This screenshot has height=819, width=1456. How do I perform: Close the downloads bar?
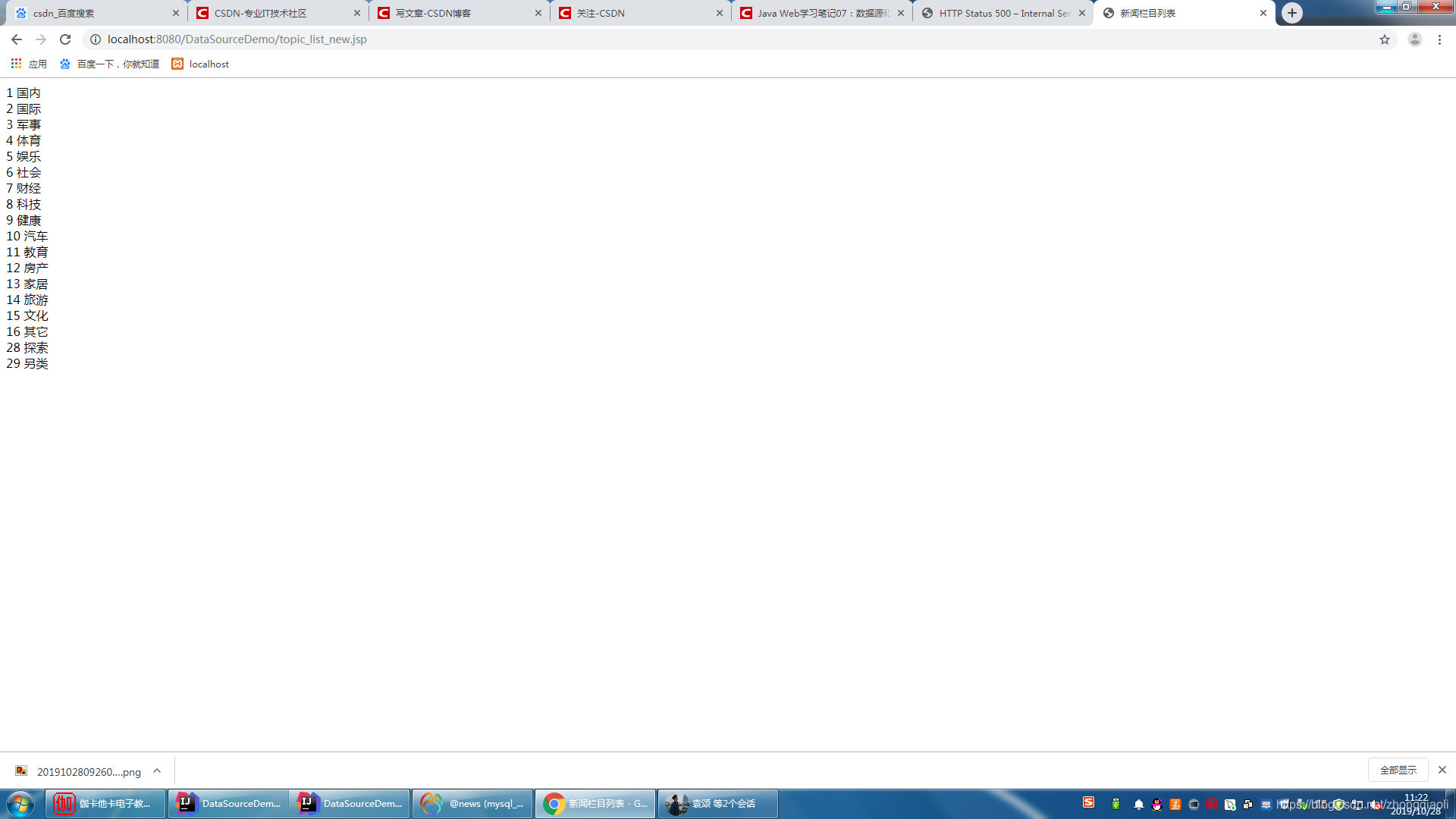[1442, 770]
